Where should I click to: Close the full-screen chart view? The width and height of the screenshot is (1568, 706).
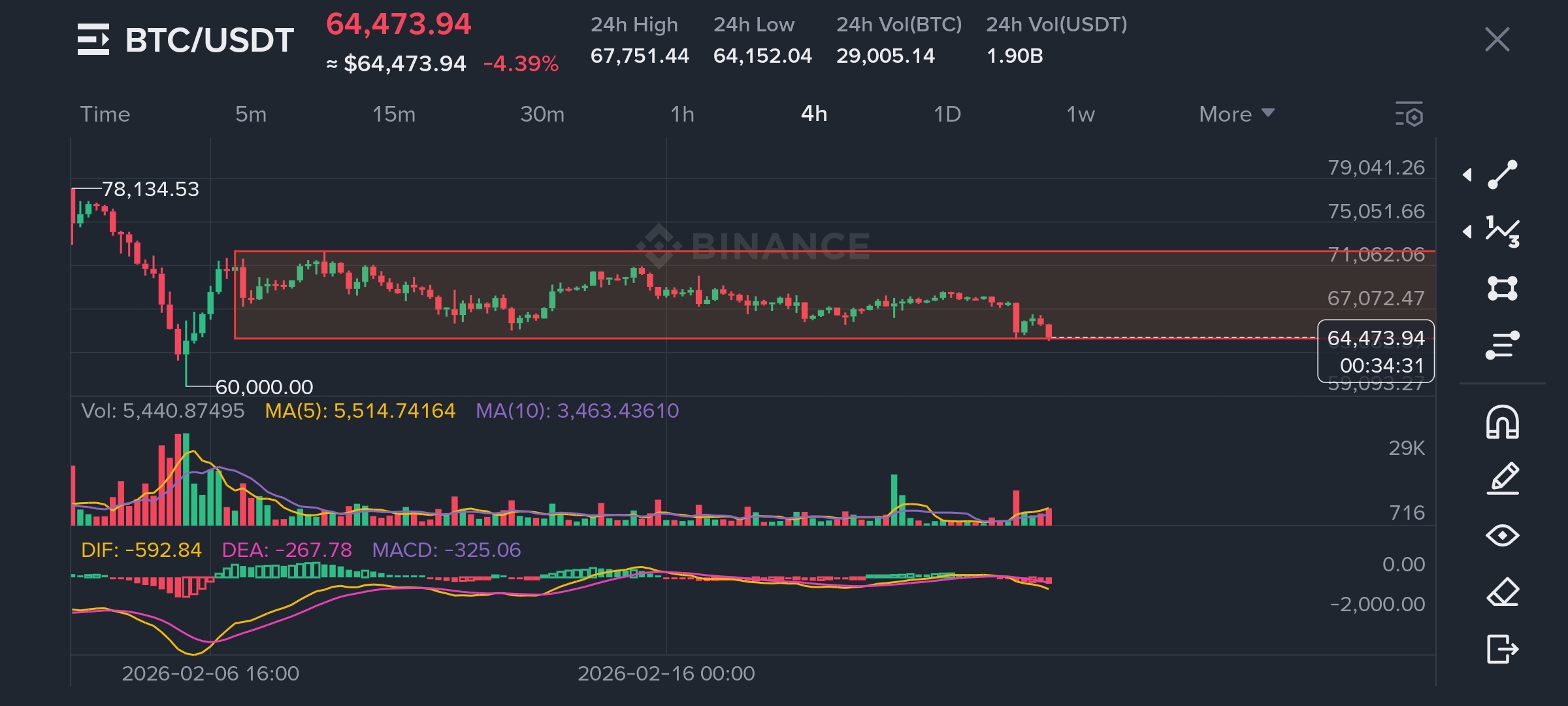click(1497, 39)
